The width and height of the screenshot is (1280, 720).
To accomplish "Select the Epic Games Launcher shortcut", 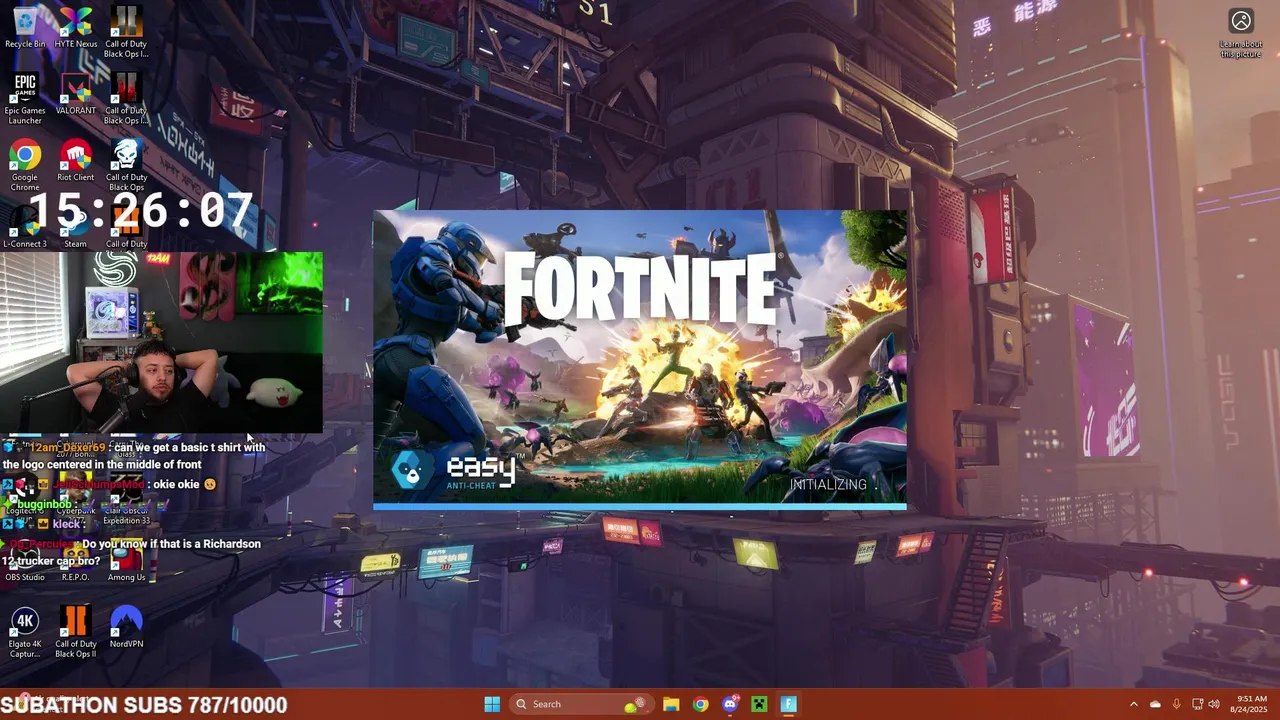I will [25, 99].
